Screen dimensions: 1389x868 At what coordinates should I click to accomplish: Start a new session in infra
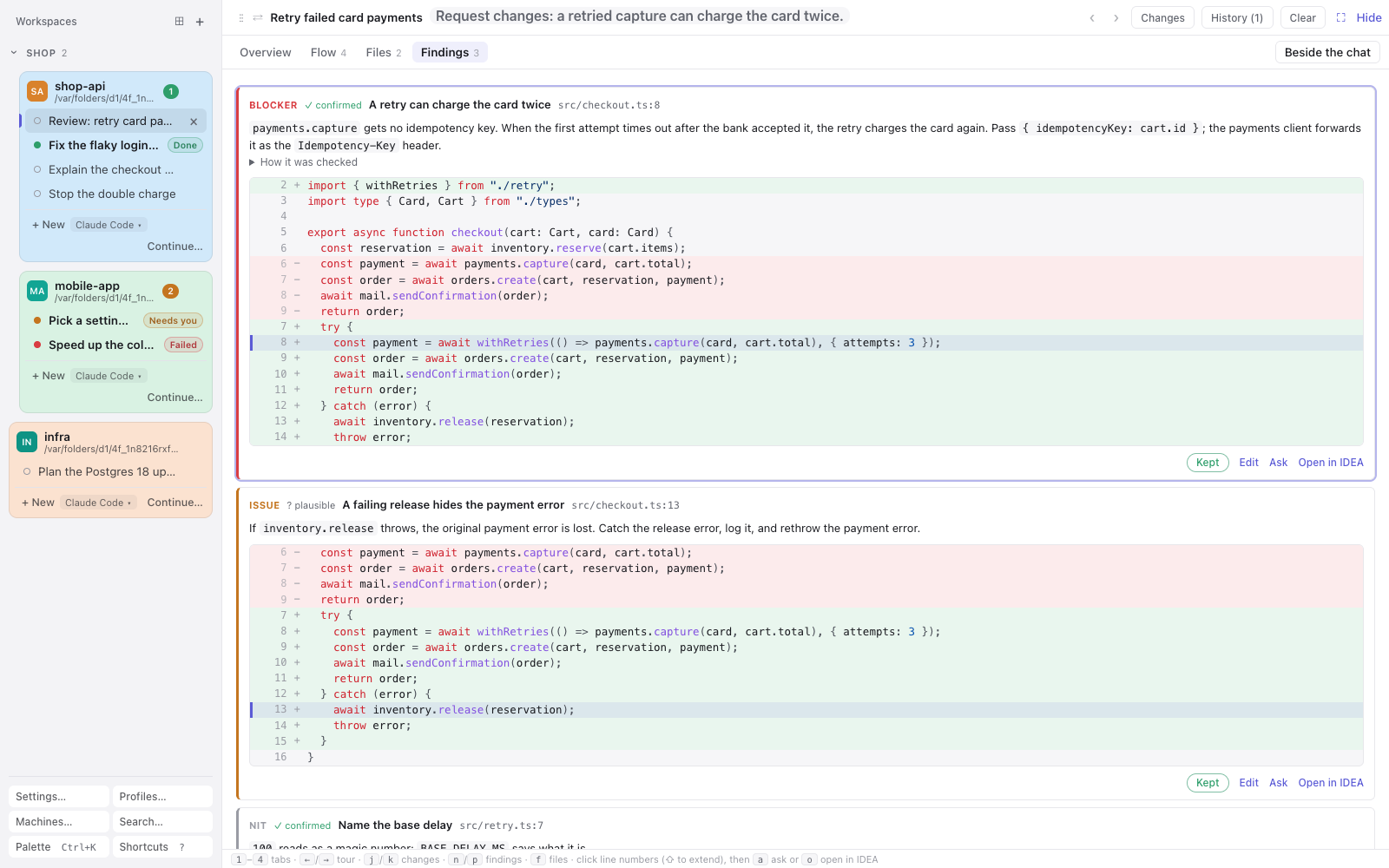38,503
